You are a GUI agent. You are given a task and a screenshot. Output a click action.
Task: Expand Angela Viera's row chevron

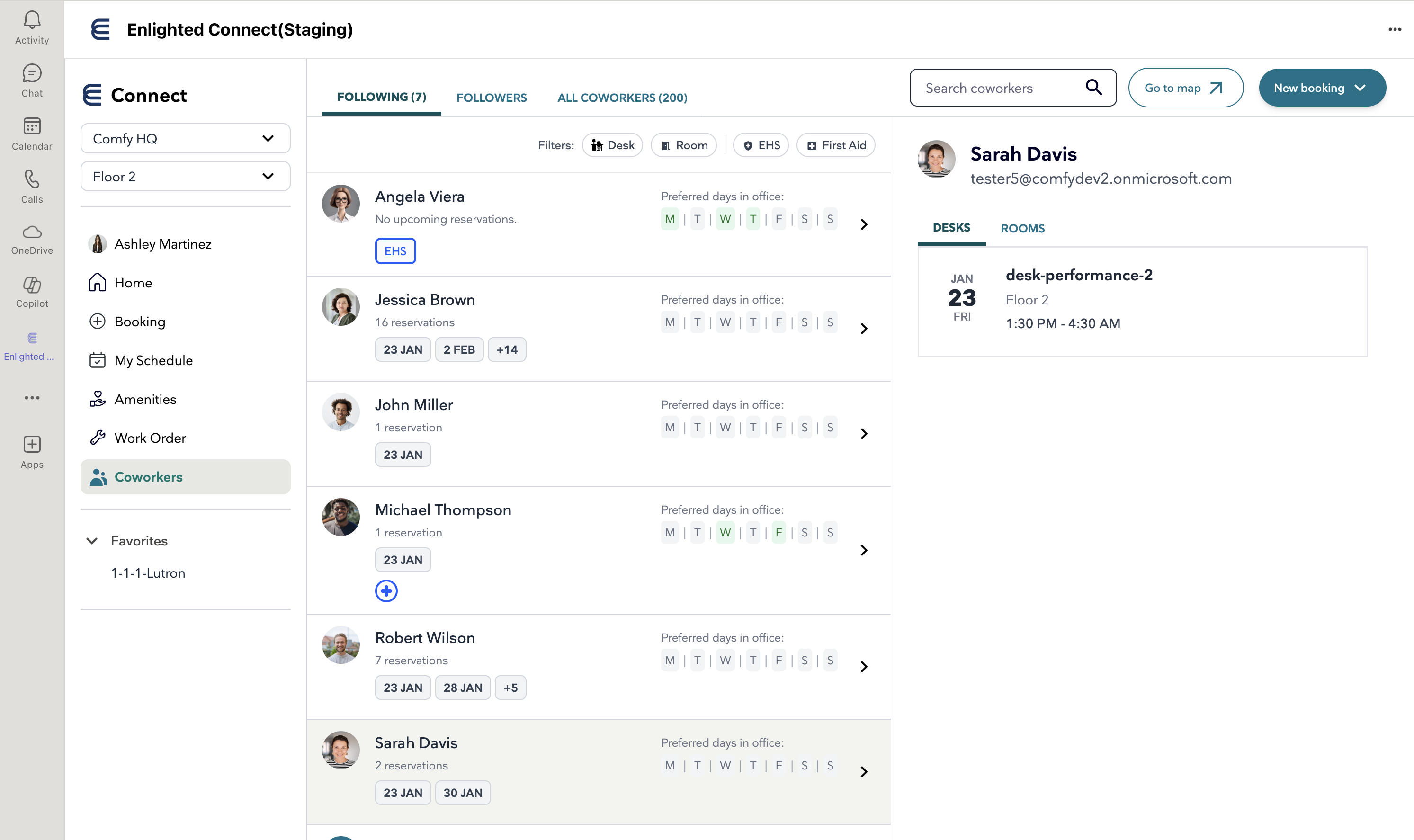[864, 225]
